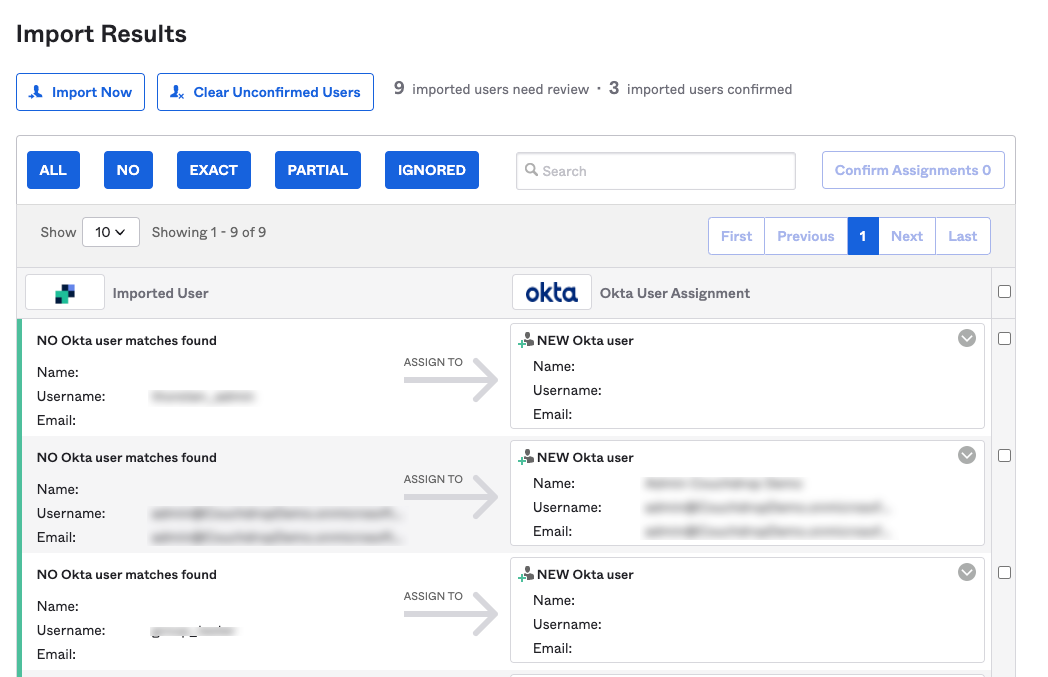Viewport: 1048px width, 677px height.
Task: Click Okta User Assignment column header
Action: point(675,293)
